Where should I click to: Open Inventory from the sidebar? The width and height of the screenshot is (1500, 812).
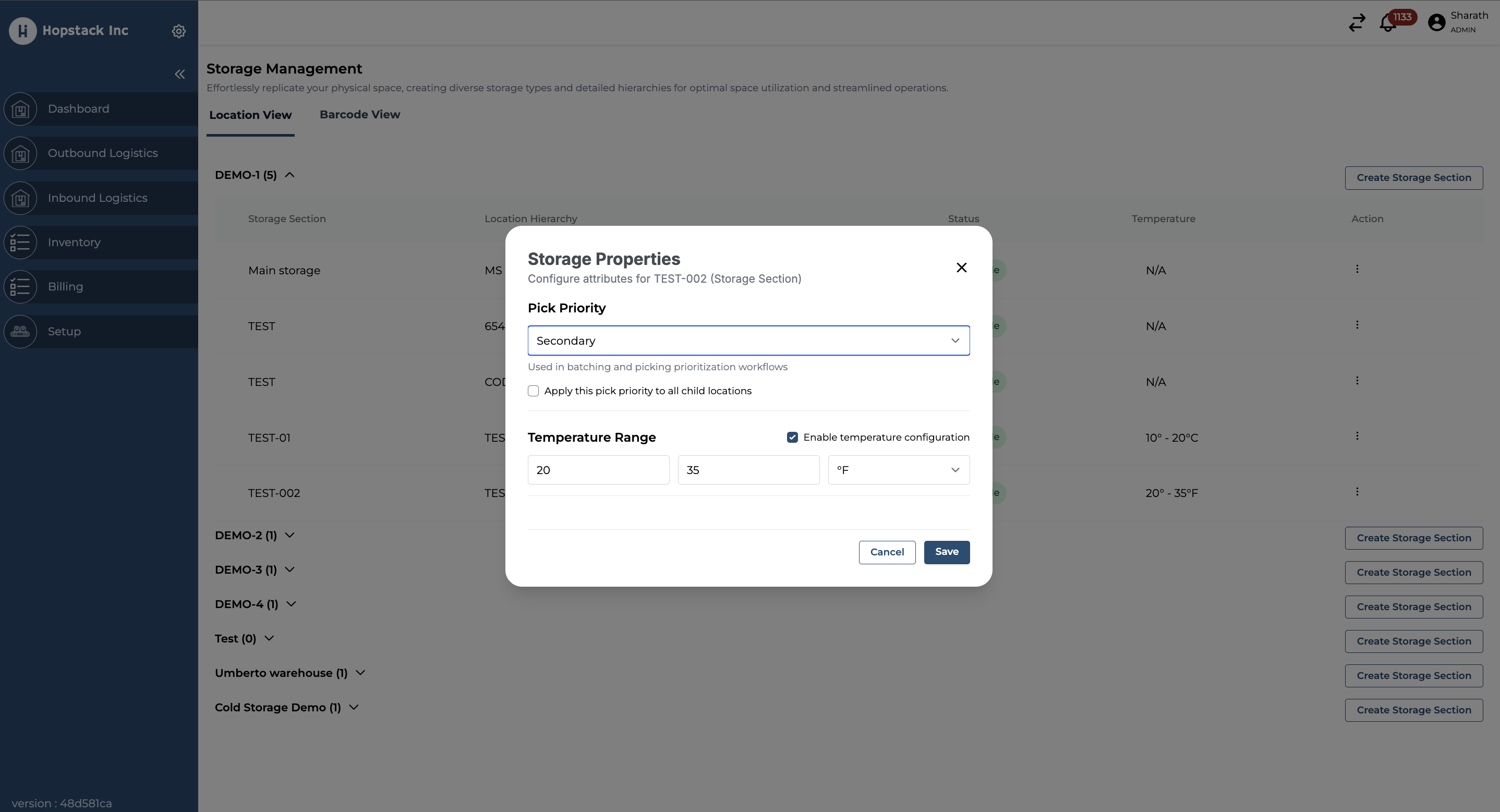coord(74,242)
